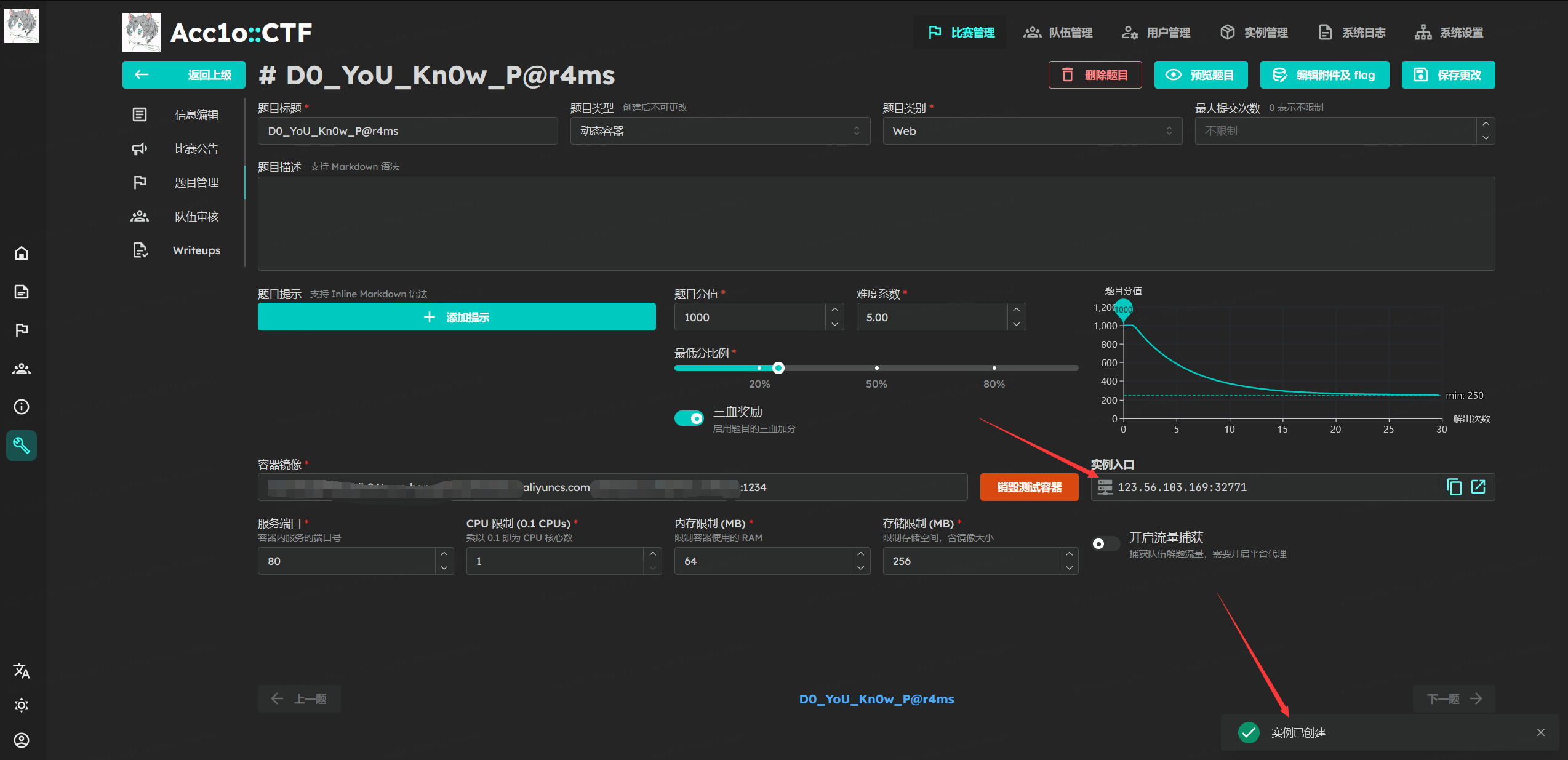Image resolution: width=1568 pixels, height=760 pixels.
Task: Click the 题目描述 text area
Action: [x=876, y=223]
